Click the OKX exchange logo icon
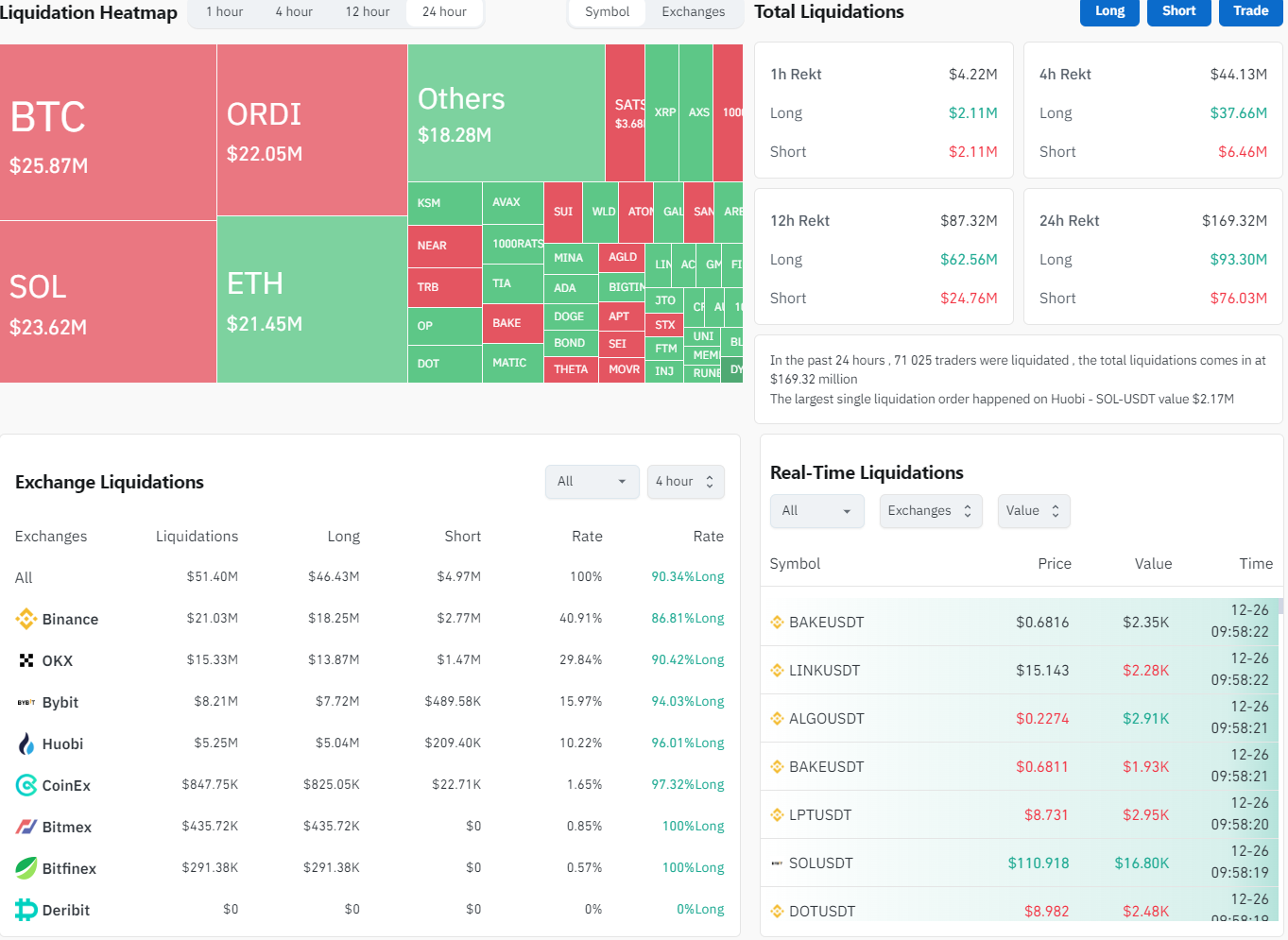This screenshot has width=1288, height=940. (x=26, y=660)
